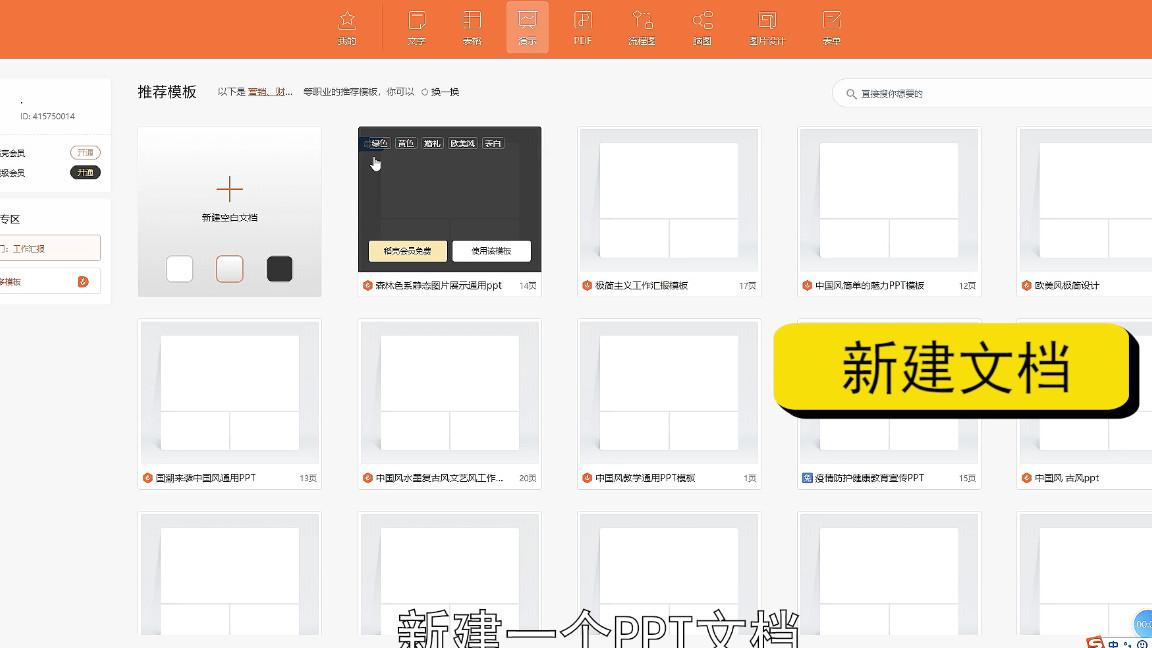Click the 开通 membership upgrade button
Viewport: 1152px width, 648px height.
[x=85, y=152]
